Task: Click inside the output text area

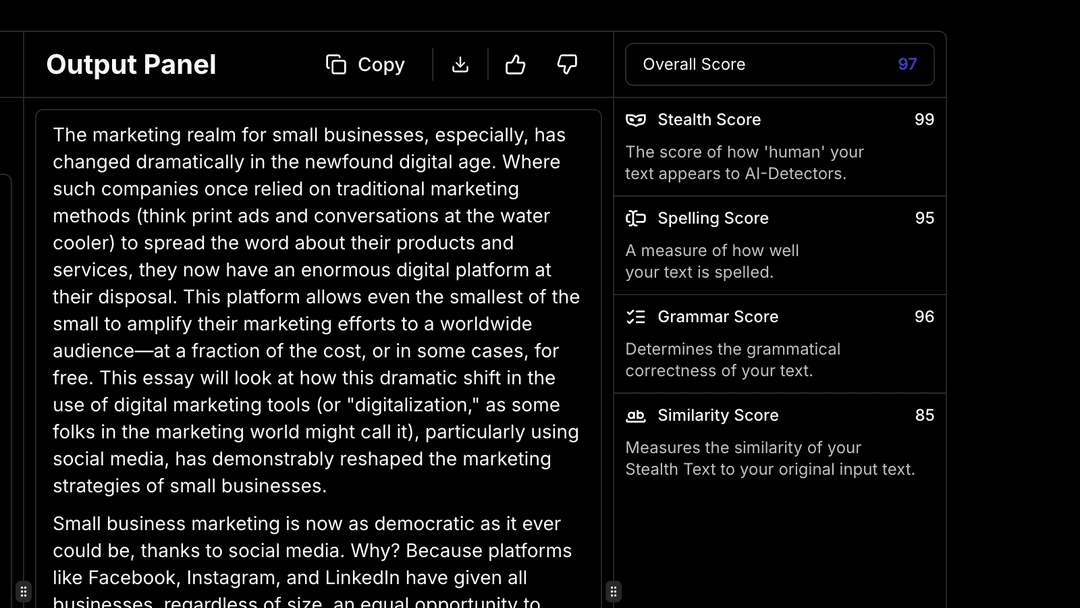Action: point(318,358)
